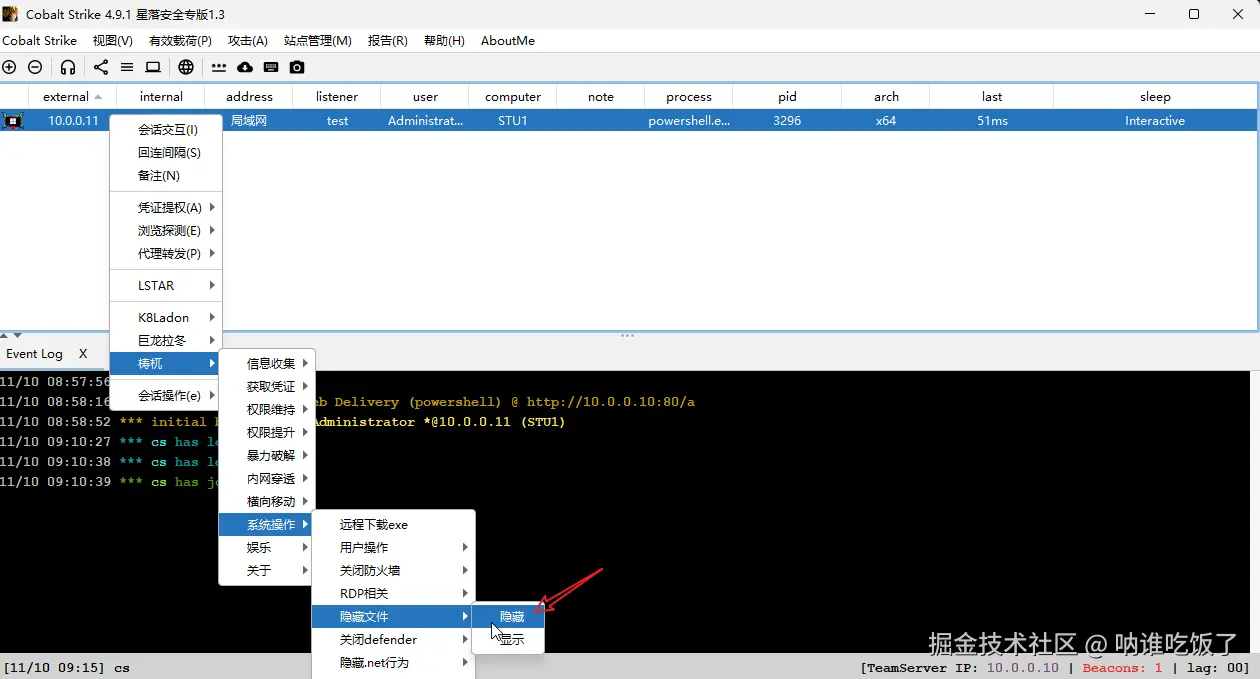Open the 娱乐 submenu
The height and width of the screenshot is (679, 1260).
(266, 548)
